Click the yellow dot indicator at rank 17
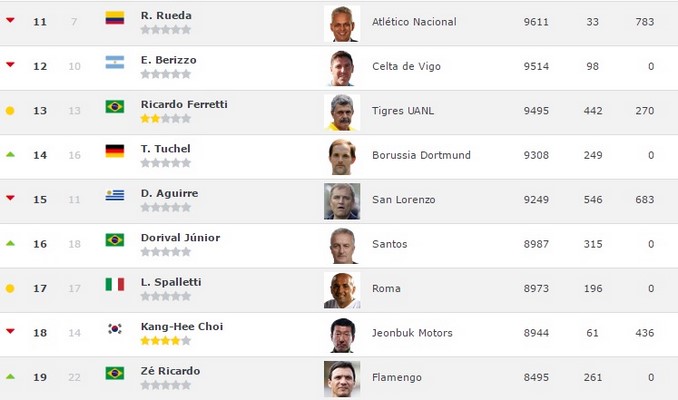This screenshot has height=400, width=678. [x=10, y=288]
